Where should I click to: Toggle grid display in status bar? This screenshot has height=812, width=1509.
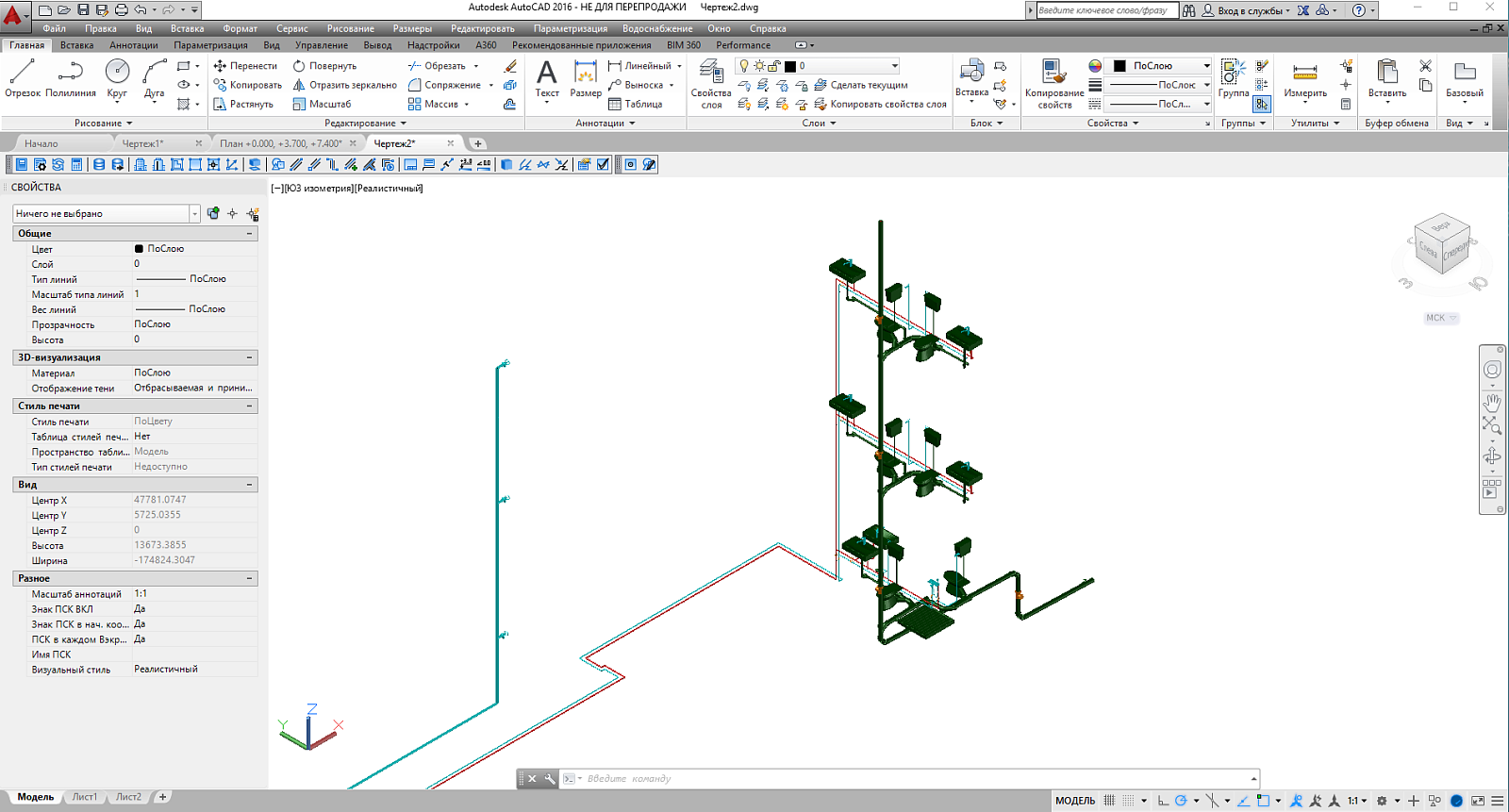click(x=1110, y=801)
